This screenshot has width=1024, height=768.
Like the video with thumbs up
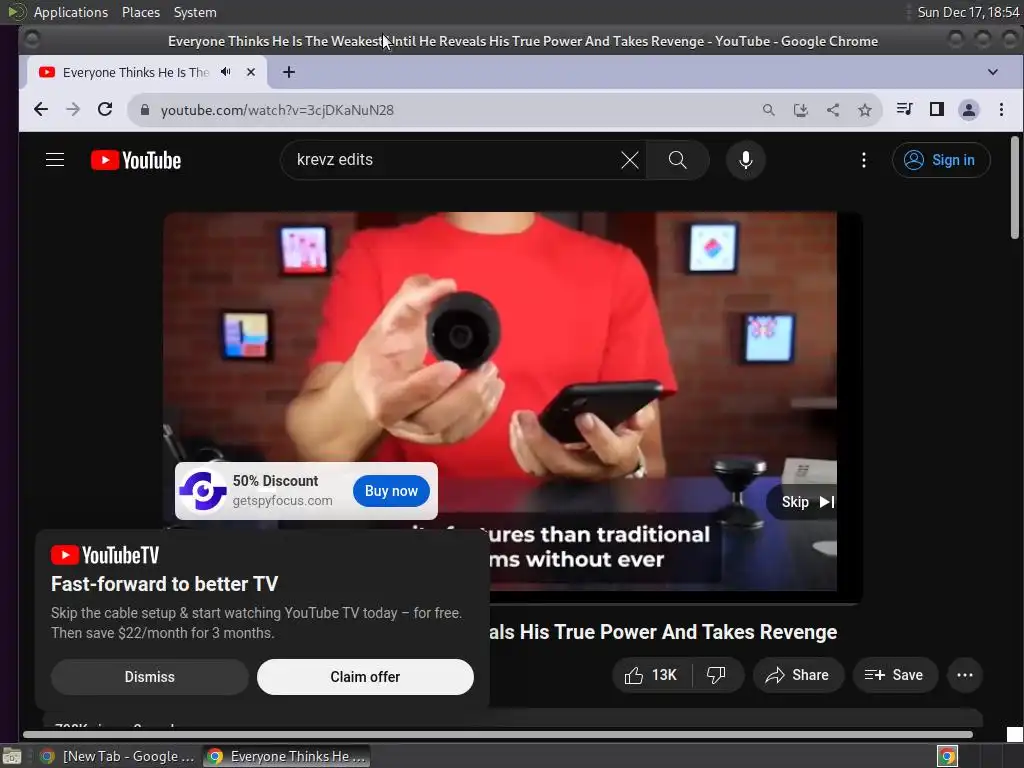pos(651,675)
